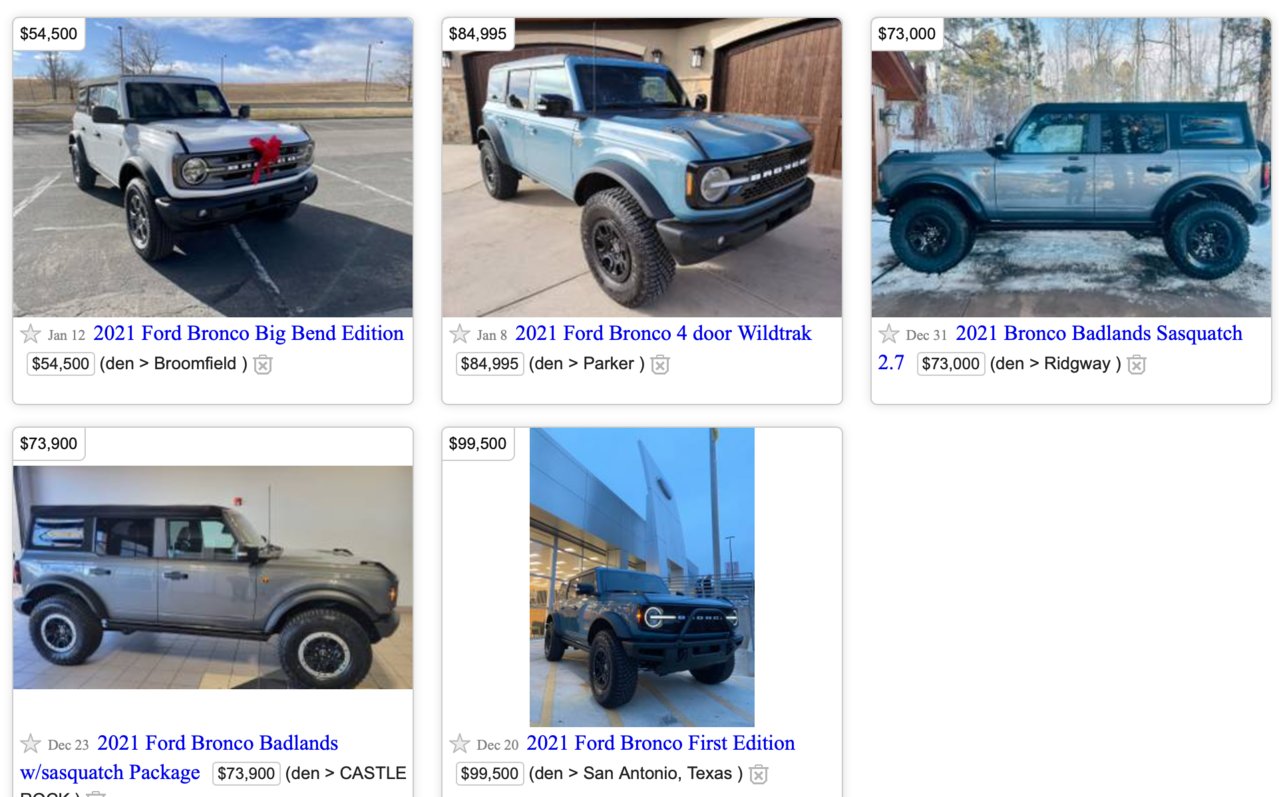Hide the San Antonio First Edition listing

[x=759, y=774]
